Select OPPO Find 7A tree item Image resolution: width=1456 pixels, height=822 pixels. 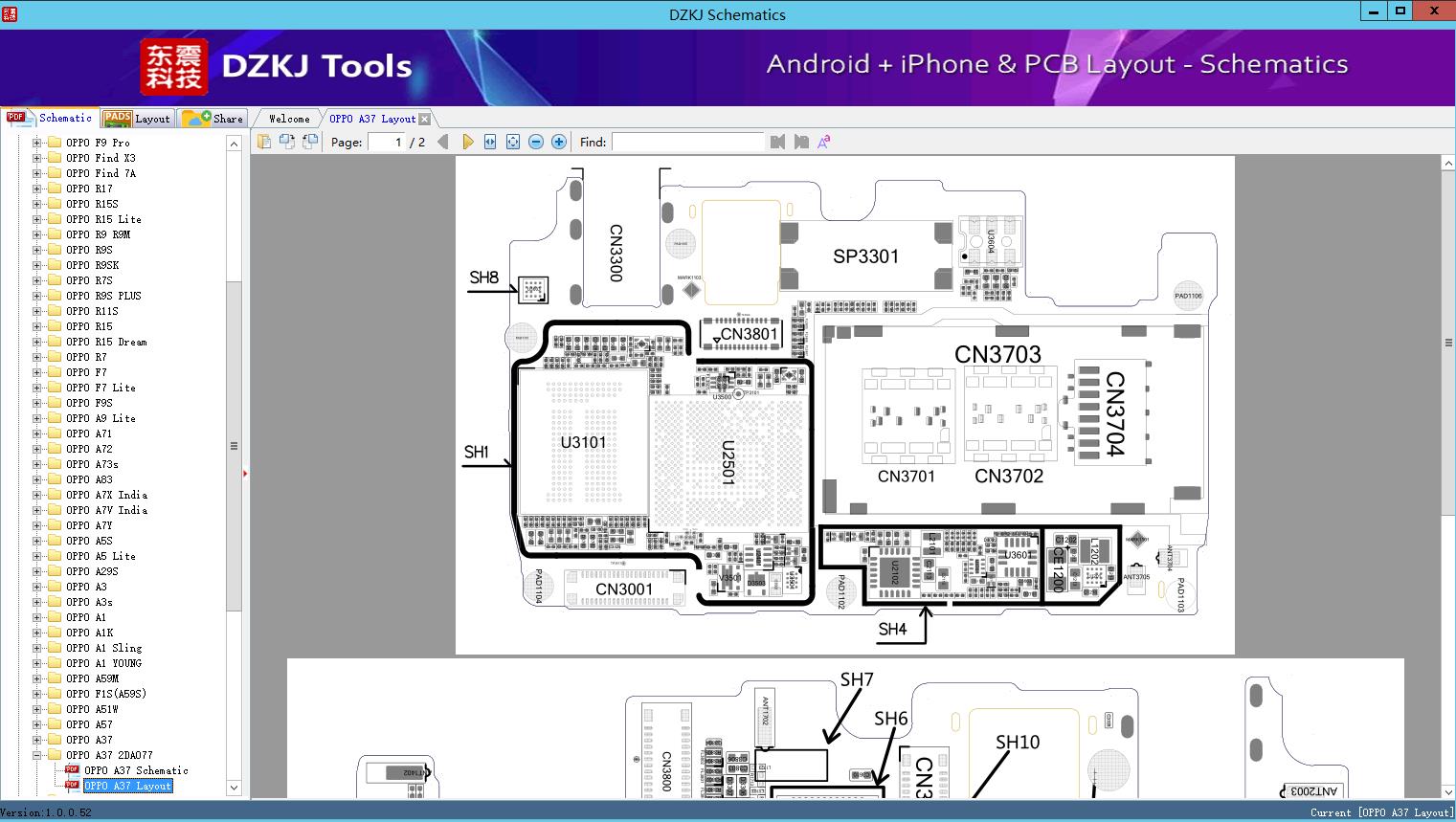pos(101,173)
